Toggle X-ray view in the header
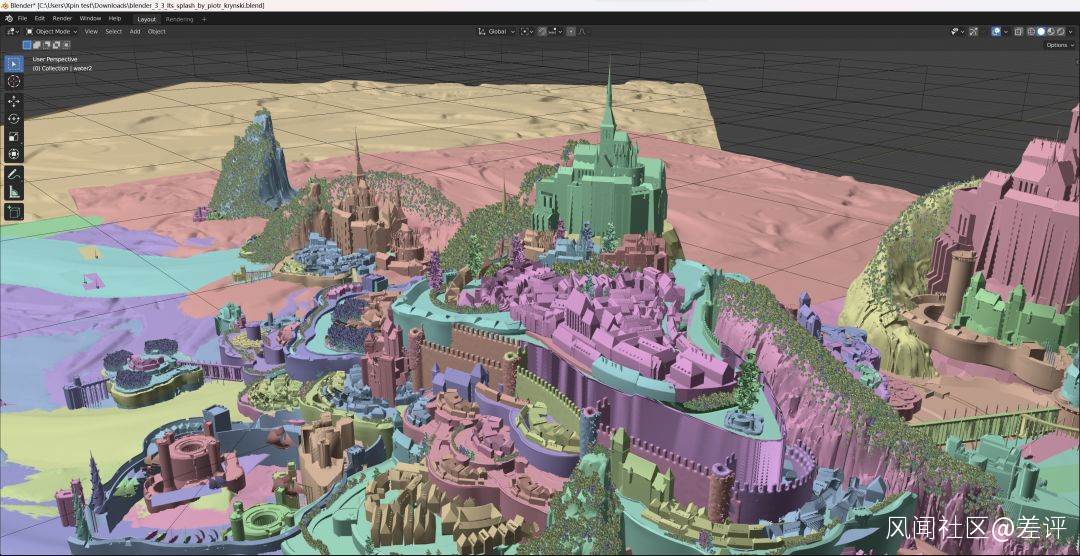The image size is (1080, 556). tap(1018, 31)
